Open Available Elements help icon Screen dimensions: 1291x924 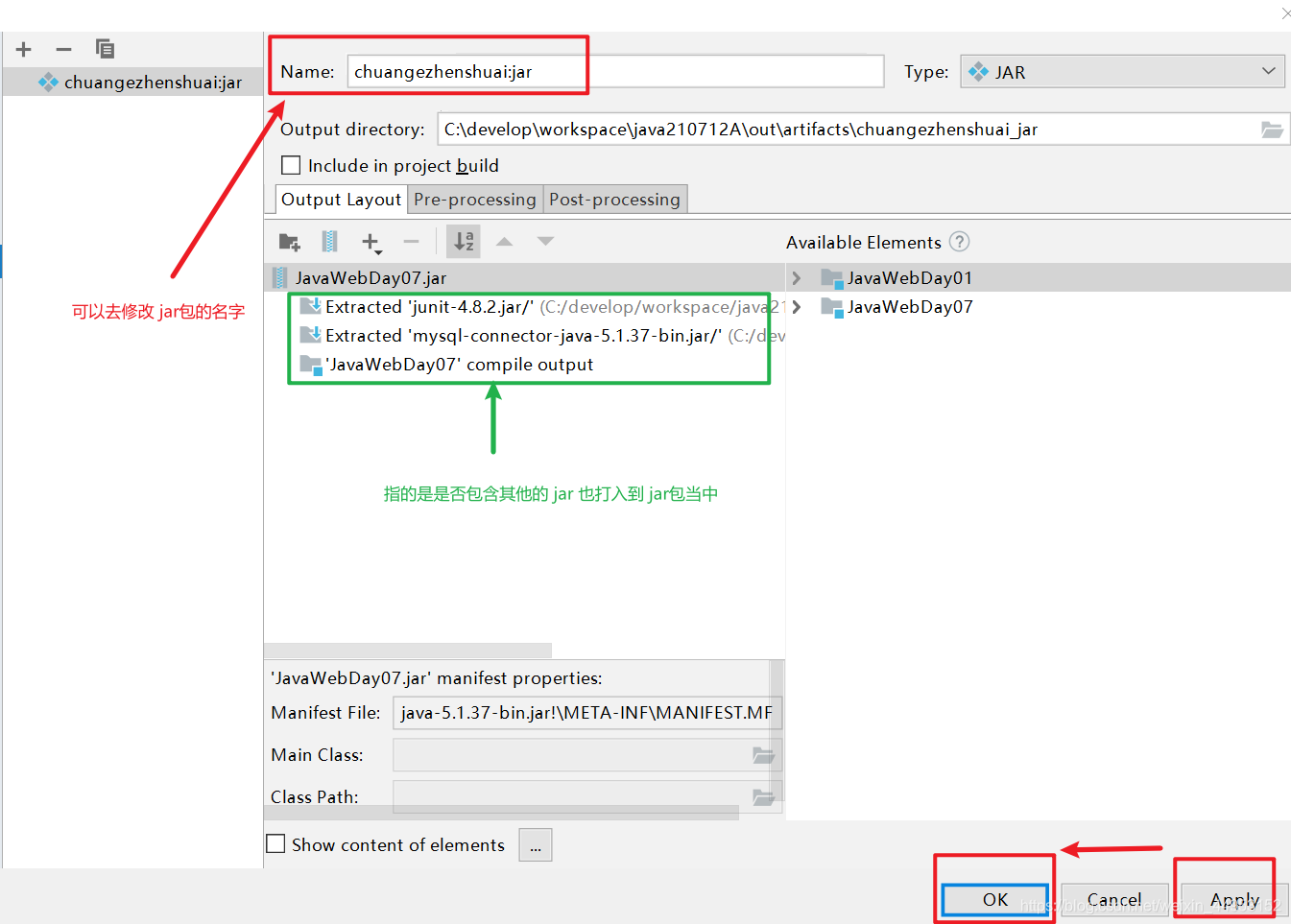click(959, 242)
